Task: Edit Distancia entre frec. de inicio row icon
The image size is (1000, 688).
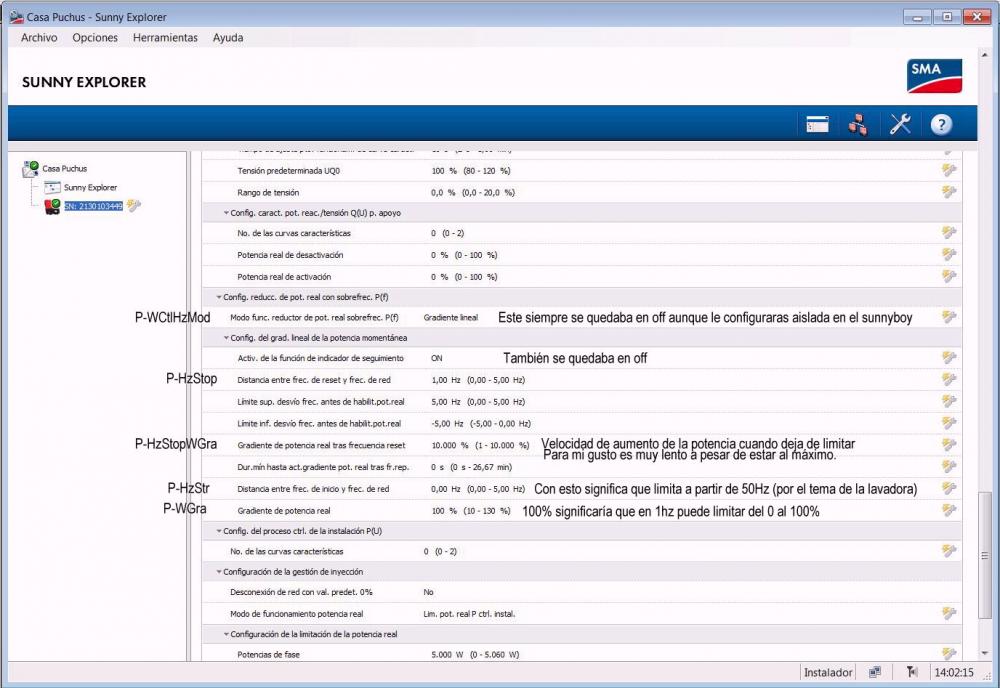Action: tap(949, 488)
